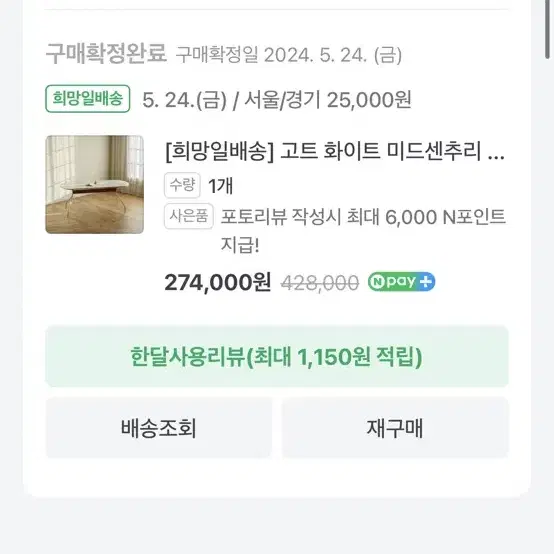Select the 재구매 repurchase button
Image resolution: width=554 pixels, height=554 pixels.
click(395, 428)
